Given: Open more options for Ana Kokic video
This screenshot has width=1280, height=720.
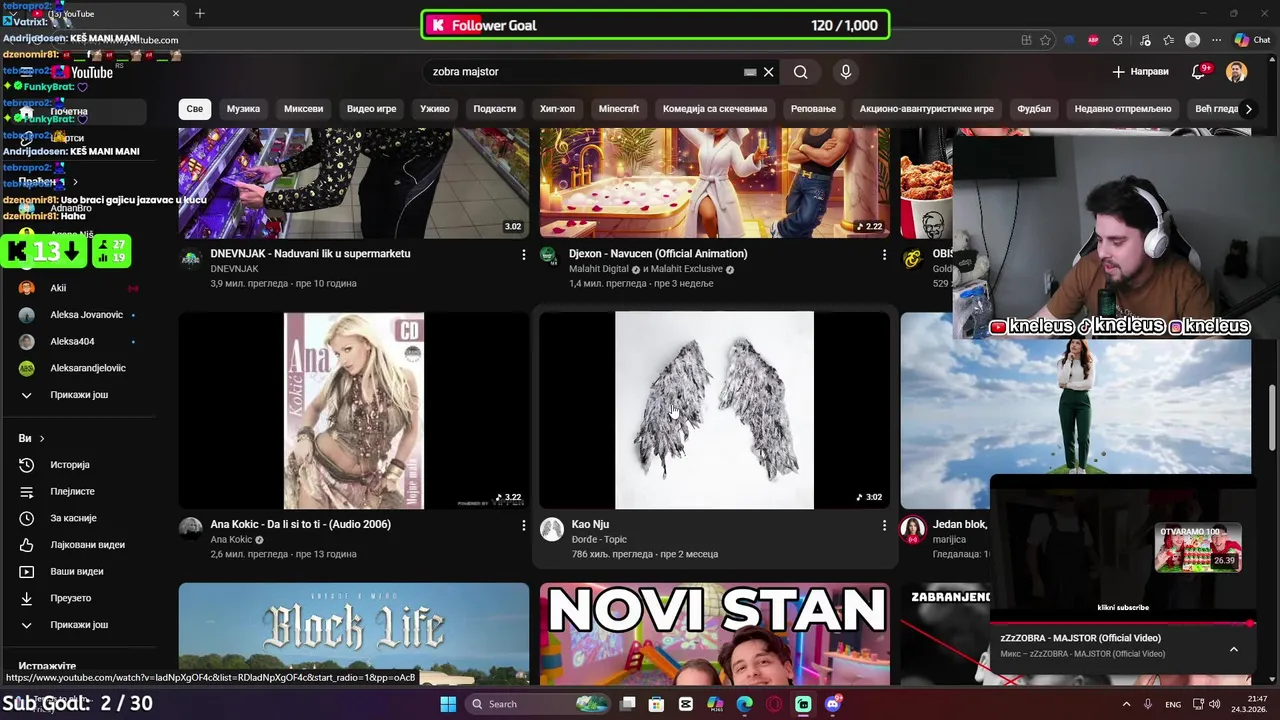Looking at the screenshot, I should (523, 525).
